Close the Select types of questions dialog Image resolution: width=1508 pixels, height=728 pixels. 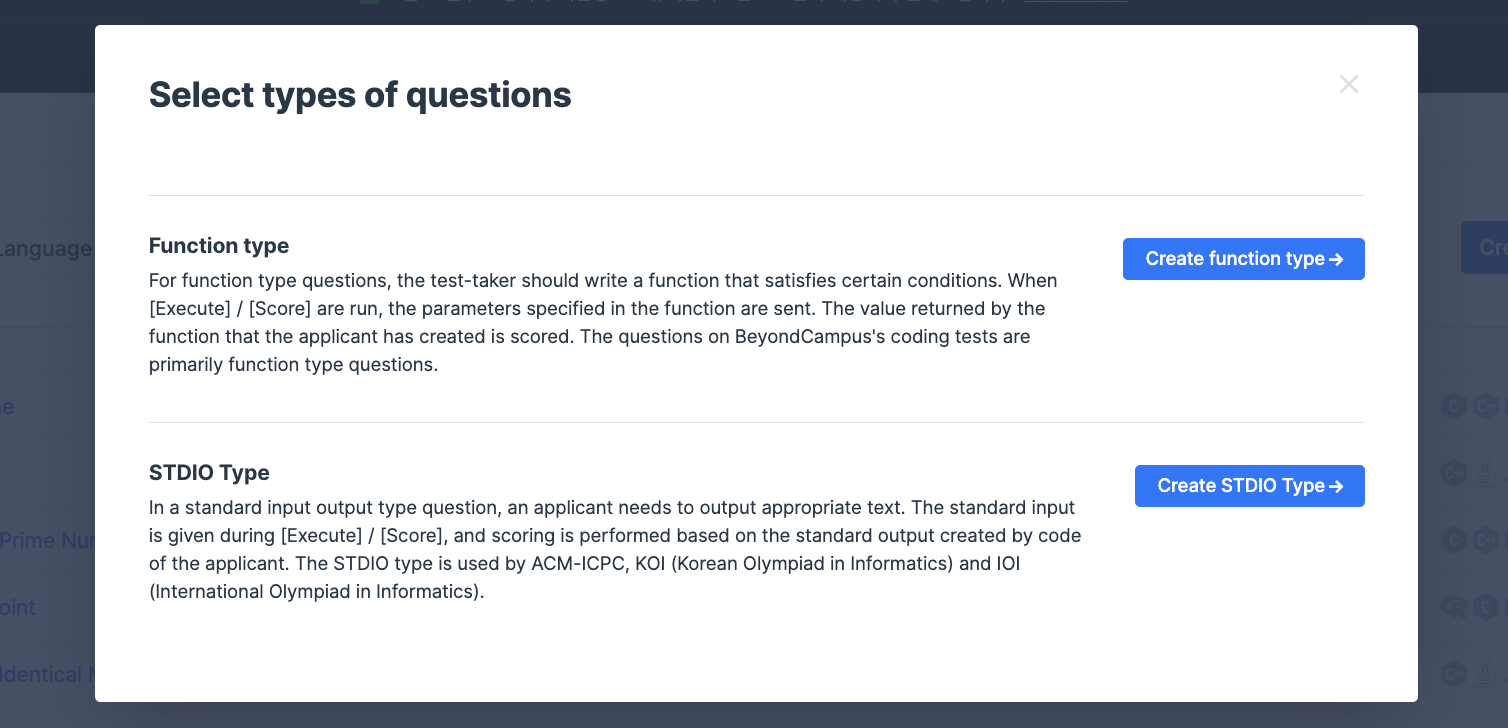pos(1348,84)
